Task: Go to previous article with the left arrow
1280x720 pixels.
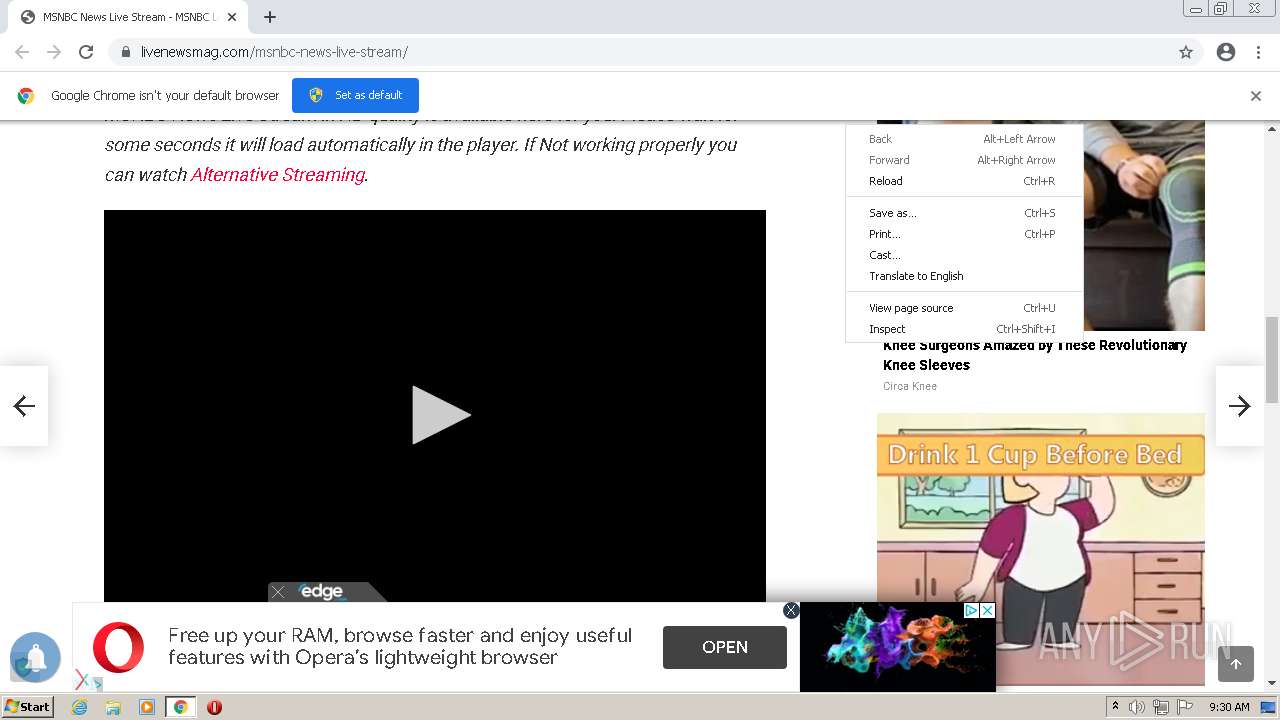Action: (24, 405)
